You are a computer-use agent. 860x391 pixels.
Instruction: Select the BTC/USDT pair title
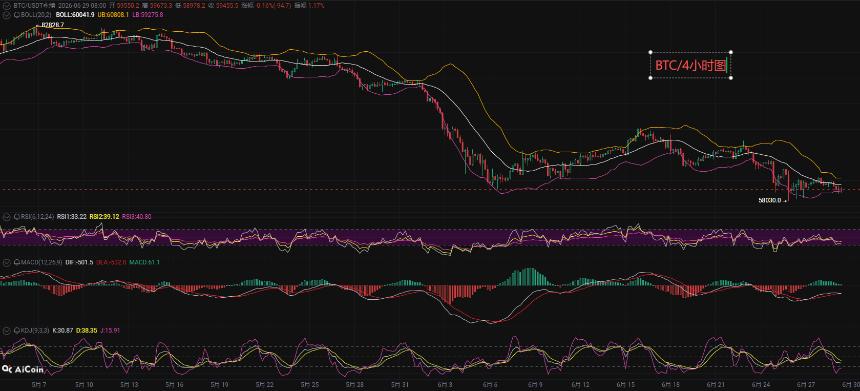35,5
